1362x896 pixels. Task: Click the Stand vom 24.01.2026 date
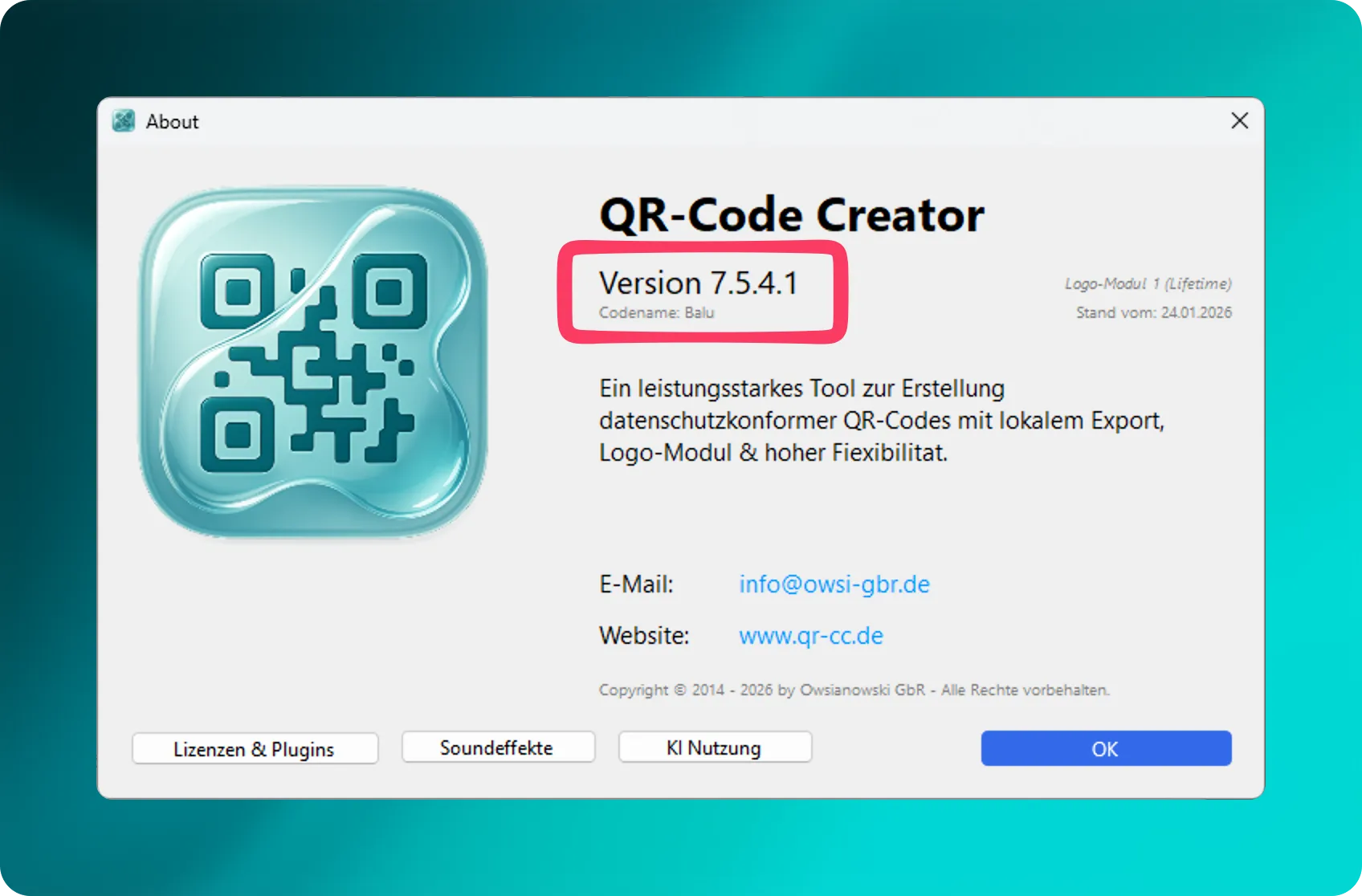pyautogui.click(x=1153, y=312)
